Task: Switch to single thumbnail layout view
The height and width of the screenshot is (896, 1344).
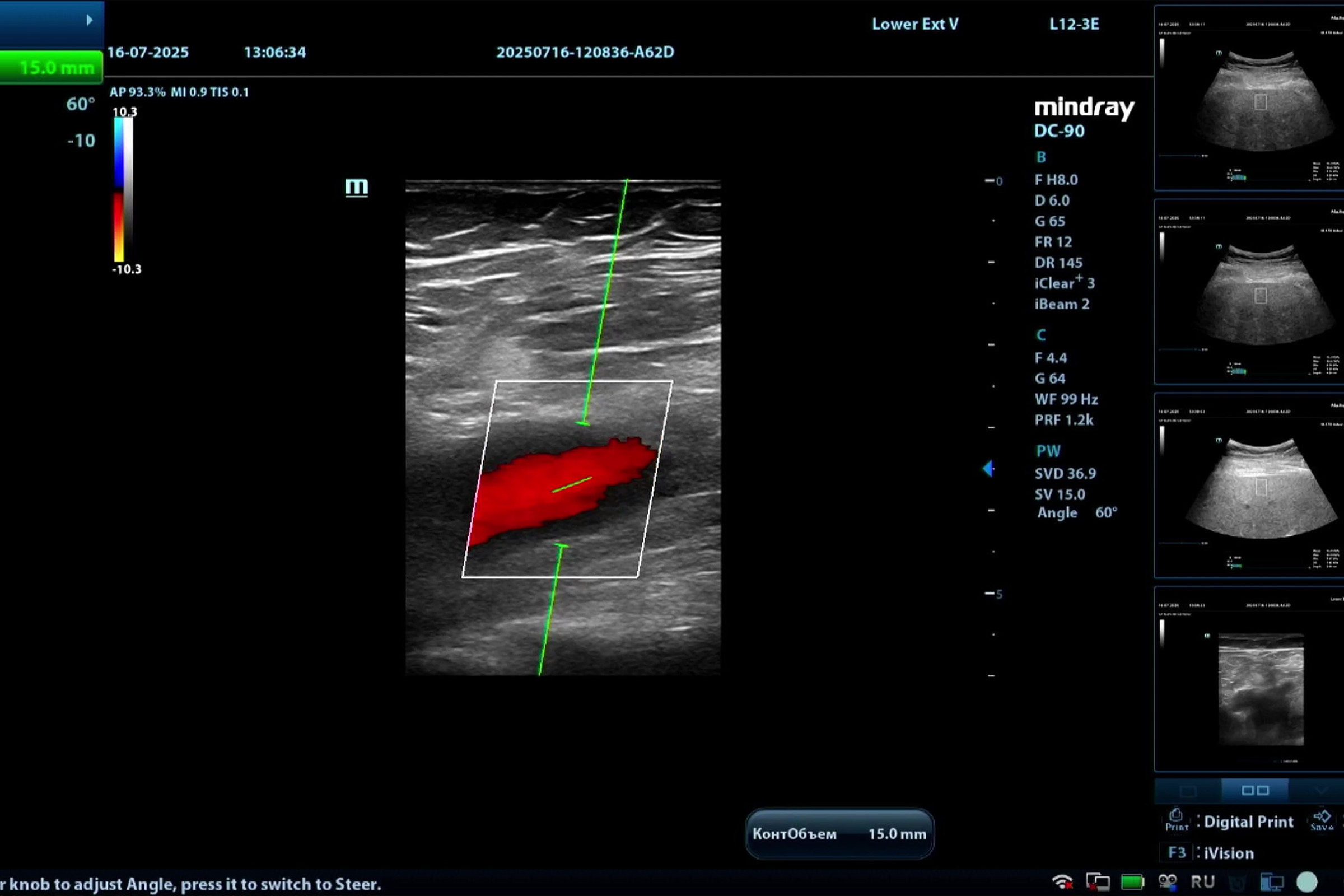Action: tap(1188, 791)
